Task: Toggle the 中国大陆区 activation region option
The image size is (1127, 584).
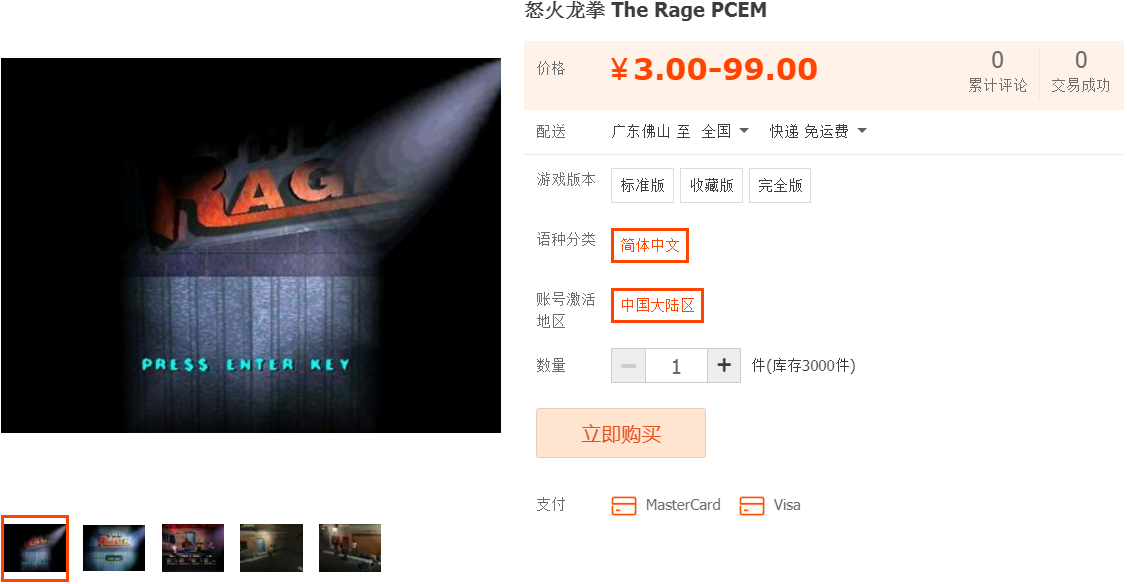Action: click(x=657, y=305)
